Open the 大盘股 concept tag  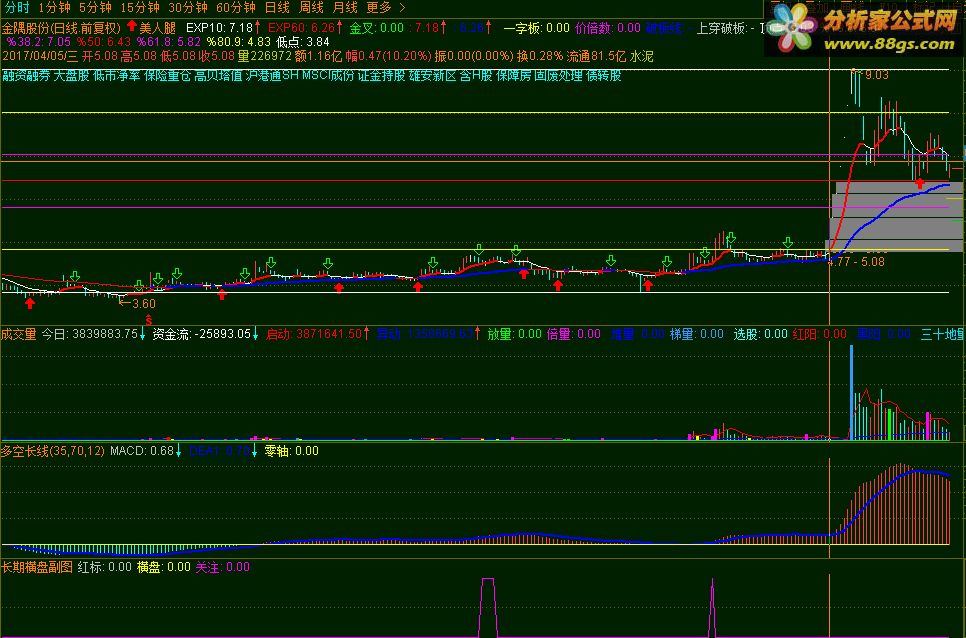71,76
